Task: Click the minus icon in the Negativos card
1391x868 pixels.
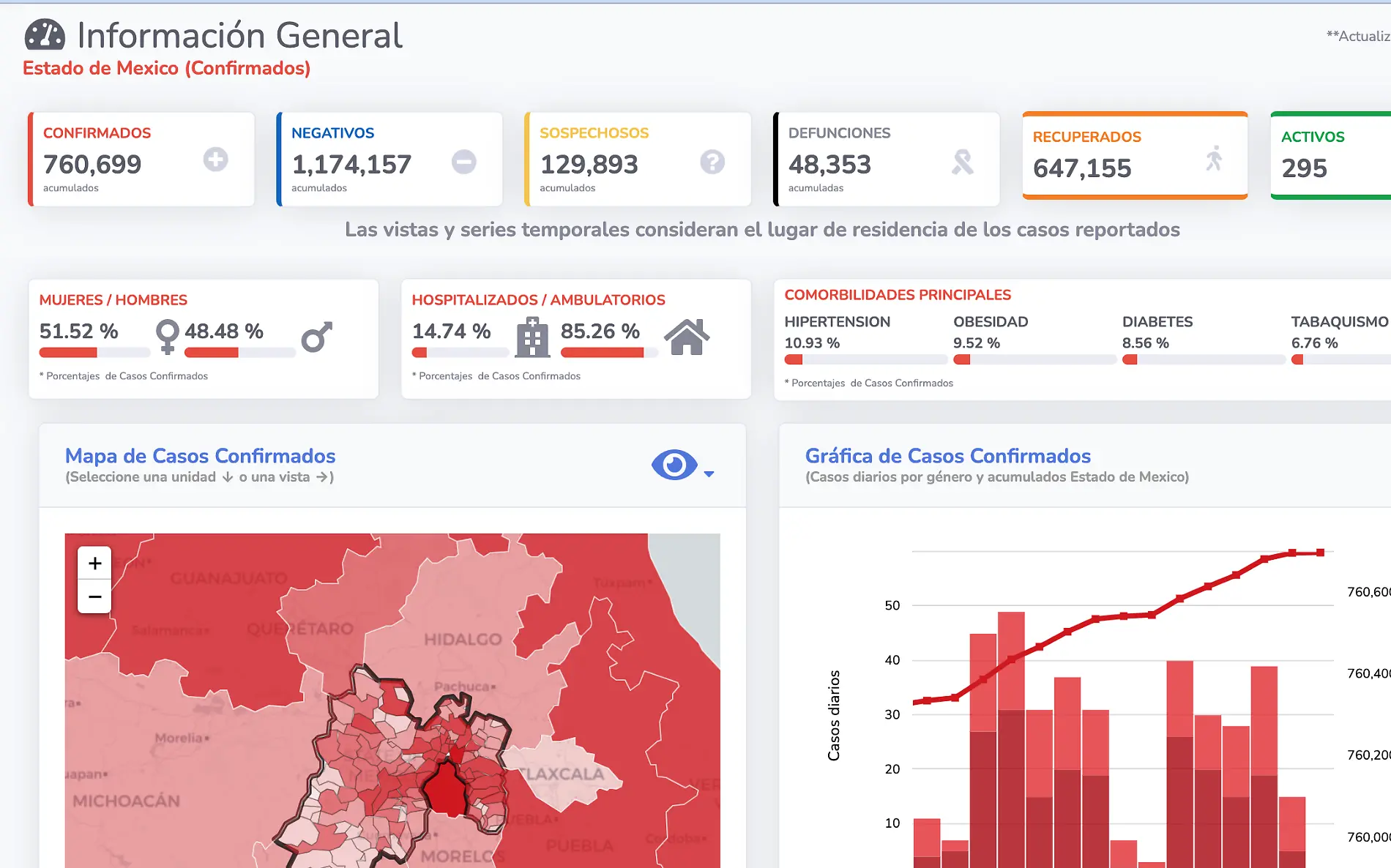Action: click(x=463, y=161)
